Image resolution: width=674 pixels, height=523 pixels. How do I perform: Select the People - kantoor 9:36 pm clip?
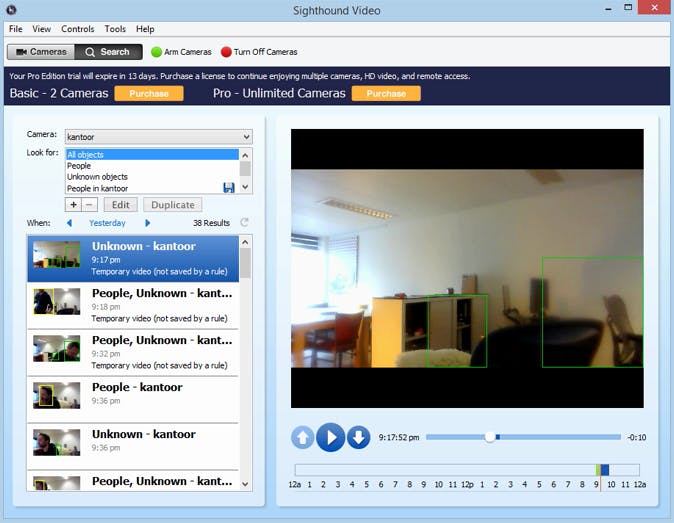click(x=133, y=399)
